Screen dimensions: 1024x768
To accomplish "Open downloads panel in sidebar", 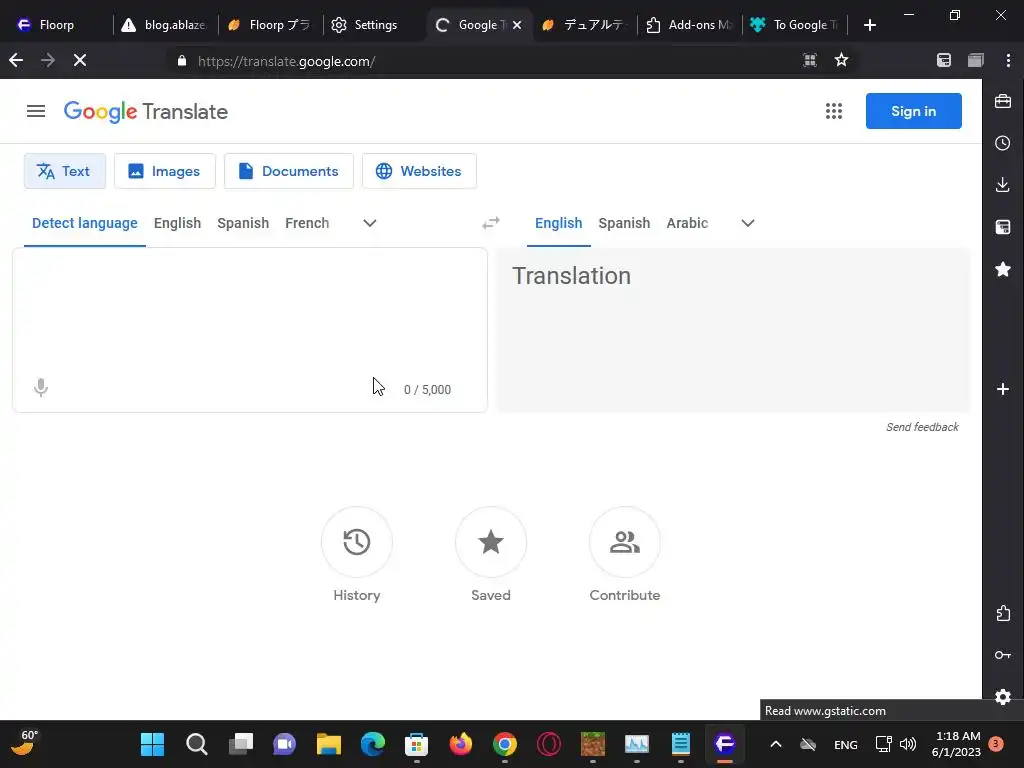I will tap(1003, 185).
